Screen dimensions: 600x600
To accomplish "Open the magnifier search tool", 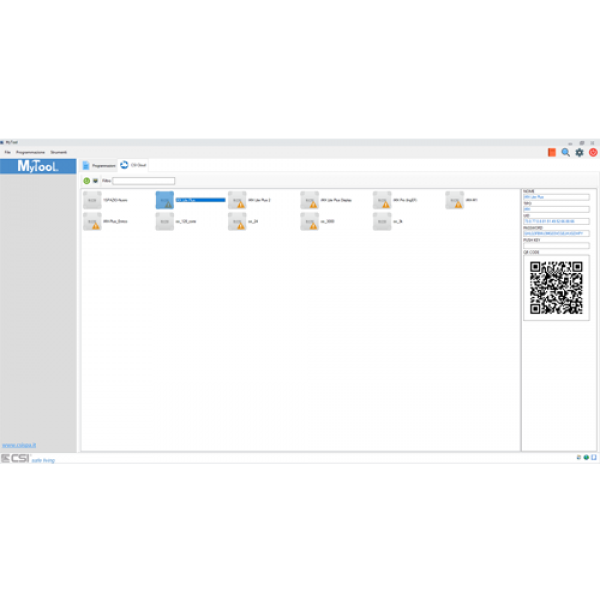I will click(565, 153).
